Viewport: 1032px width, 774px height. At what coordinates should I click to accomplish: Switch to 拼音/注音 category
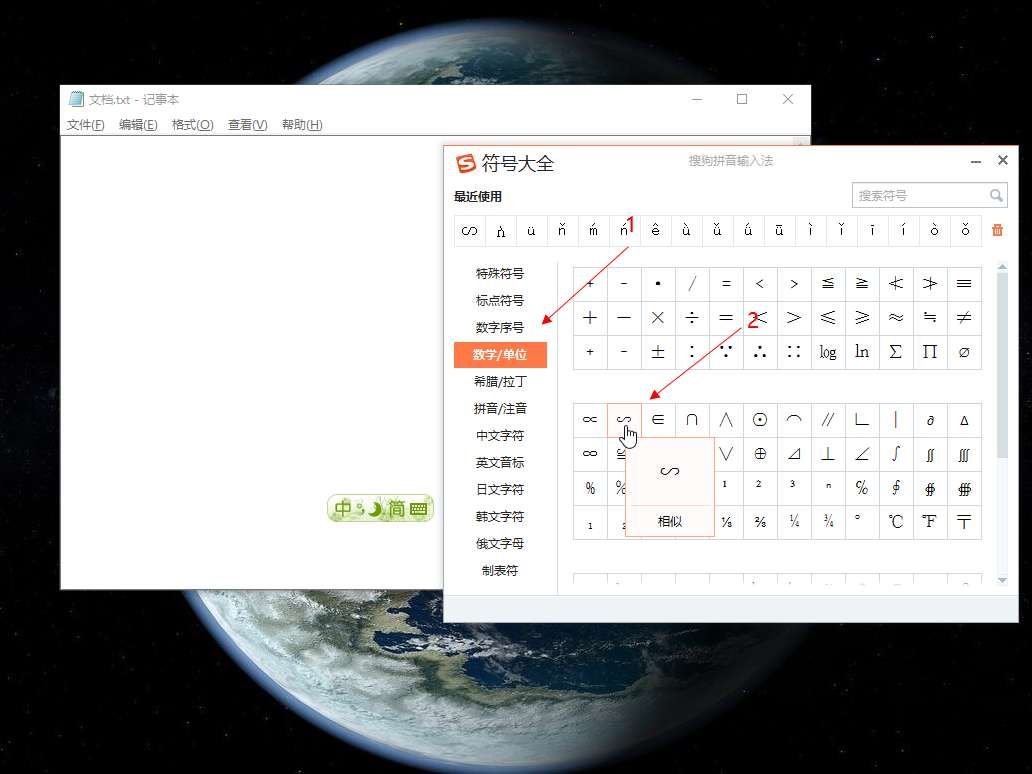(x=500, y=409)
